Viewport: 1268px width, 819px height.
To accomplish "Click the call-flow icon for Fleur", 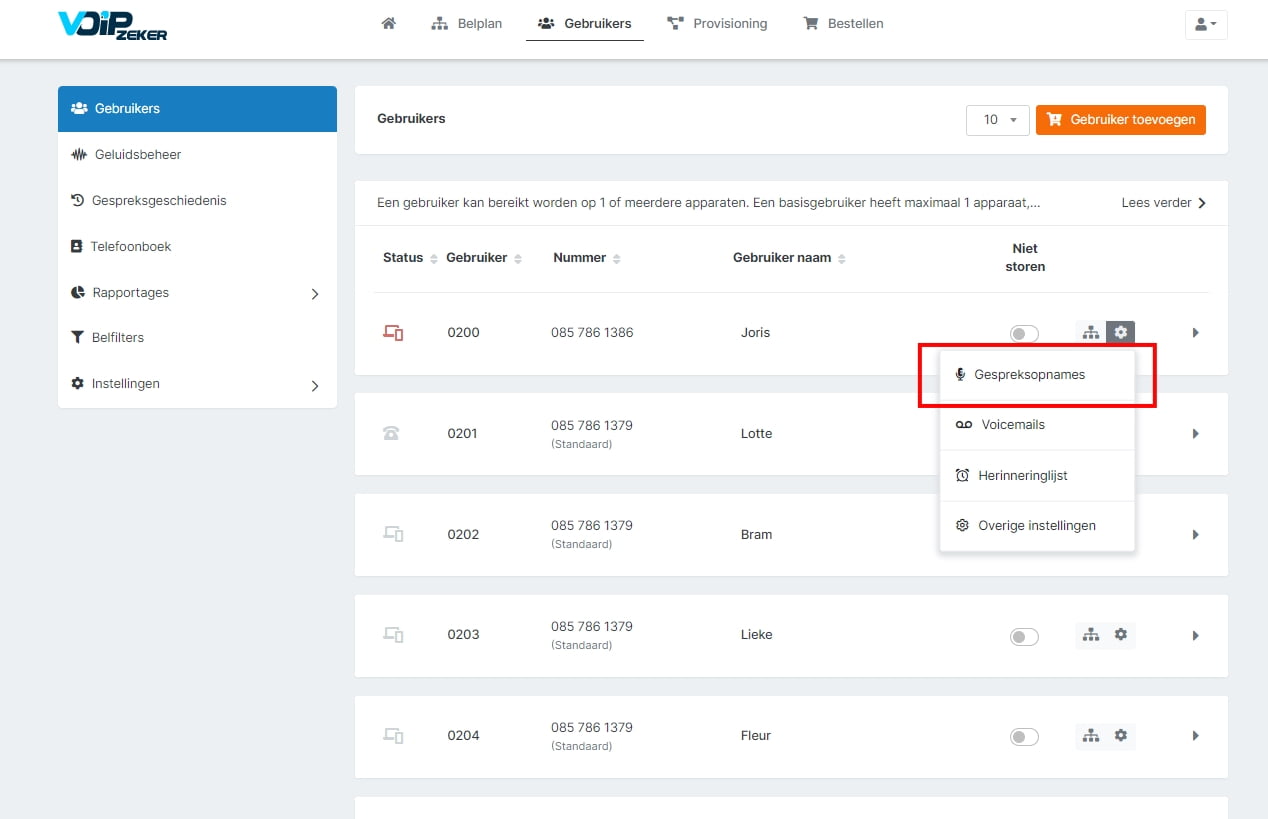I will pyautogui.click(x=1091, y=736).
